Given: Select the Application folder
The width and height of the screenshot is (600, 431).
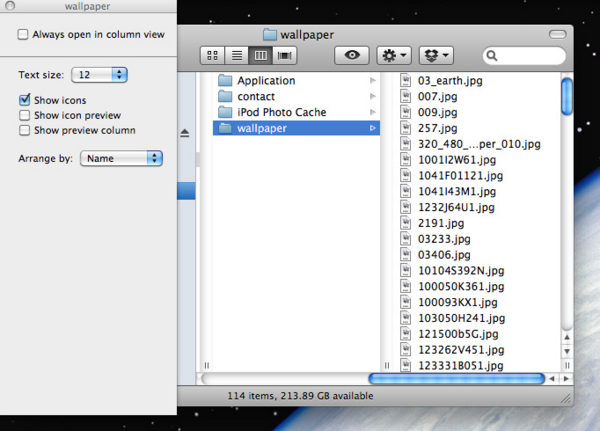Looking at the screenshot, I should coord(296,80).
